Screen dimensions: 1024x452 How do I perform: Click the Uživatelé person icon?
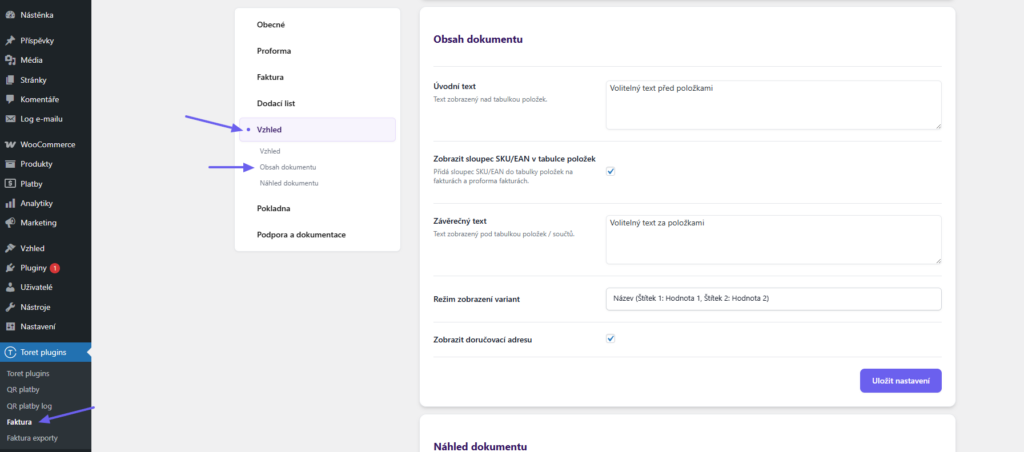click(x=10, y=287)
